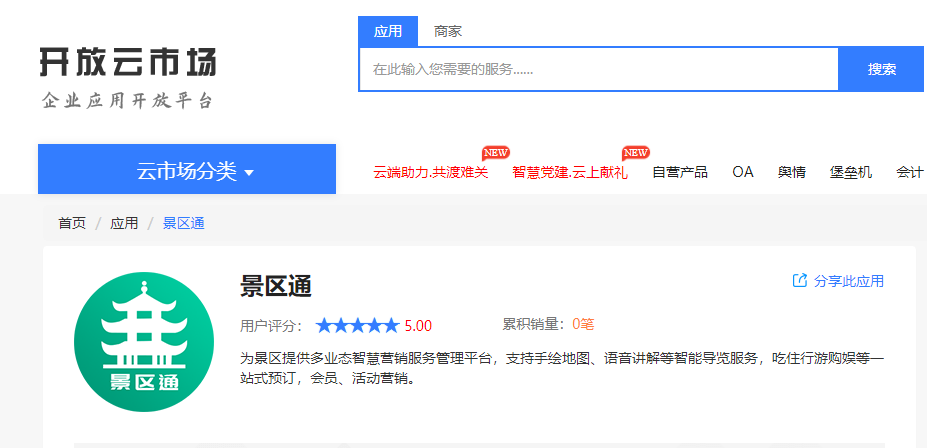Click the NEW badge above 云端助力.共渡难关
The image size is (927, 448).
pyautogui.click(x=495, y=153)
